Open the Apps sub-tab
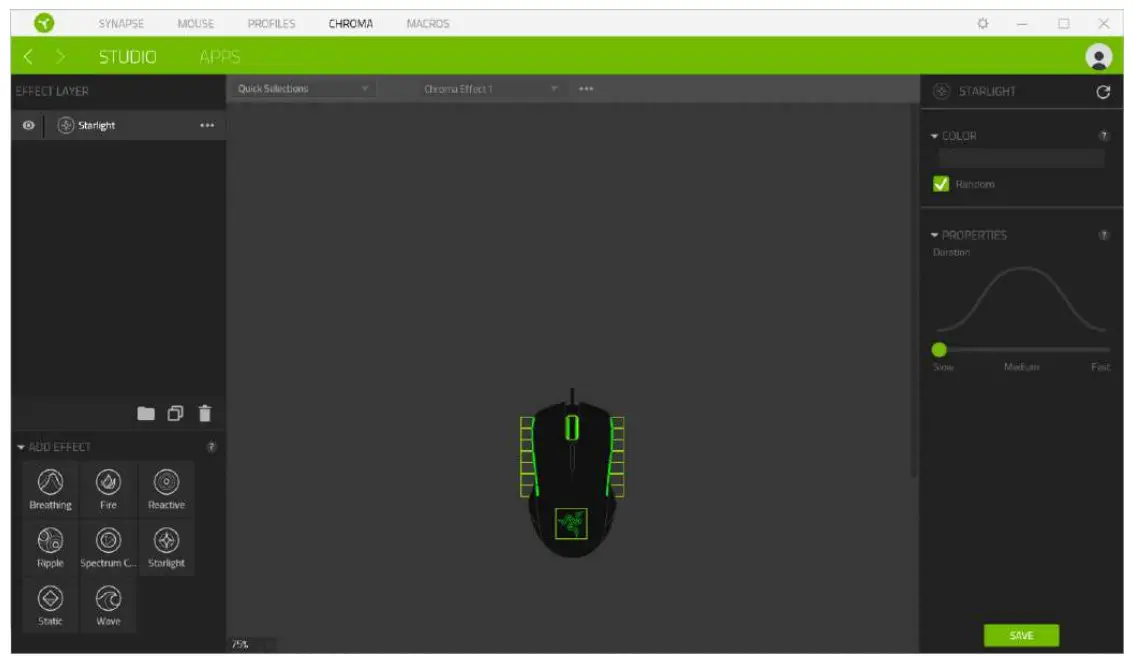 tap(220, 57)
